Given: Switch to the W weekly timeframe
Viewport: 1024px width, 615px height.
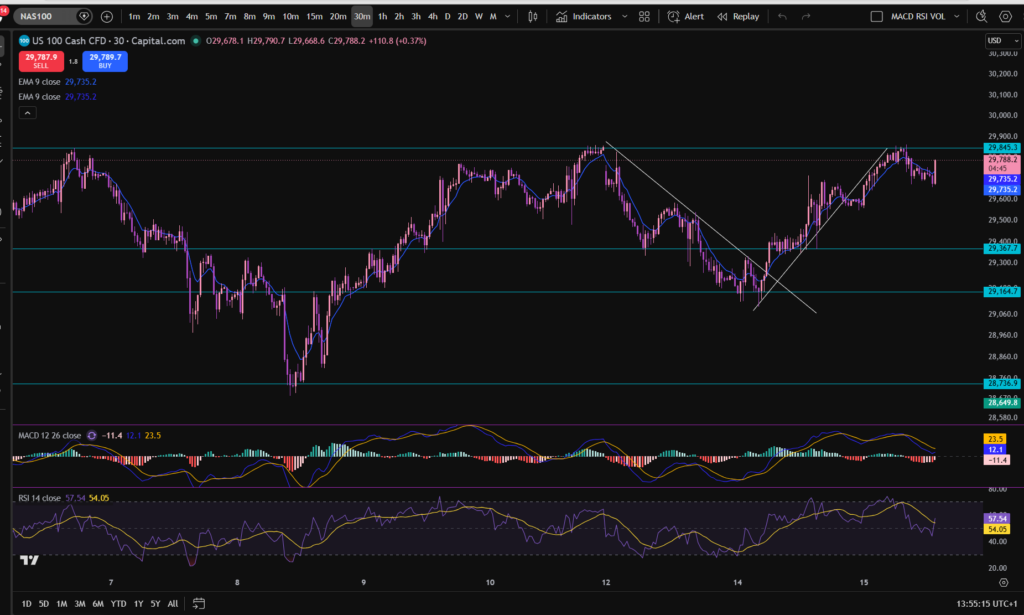Looking at the screenshot, I should (479, 16).
